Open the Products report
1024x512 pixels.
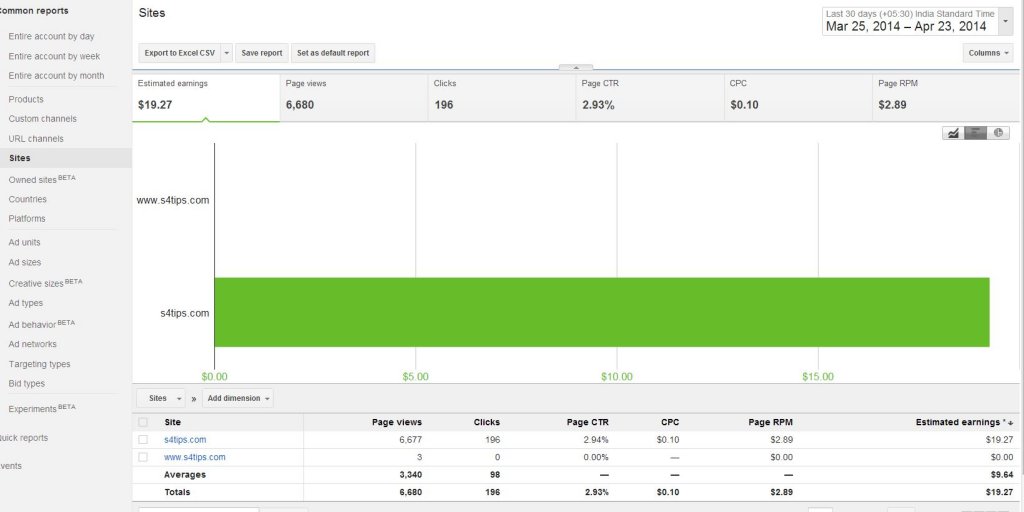(x=26, y=99)
